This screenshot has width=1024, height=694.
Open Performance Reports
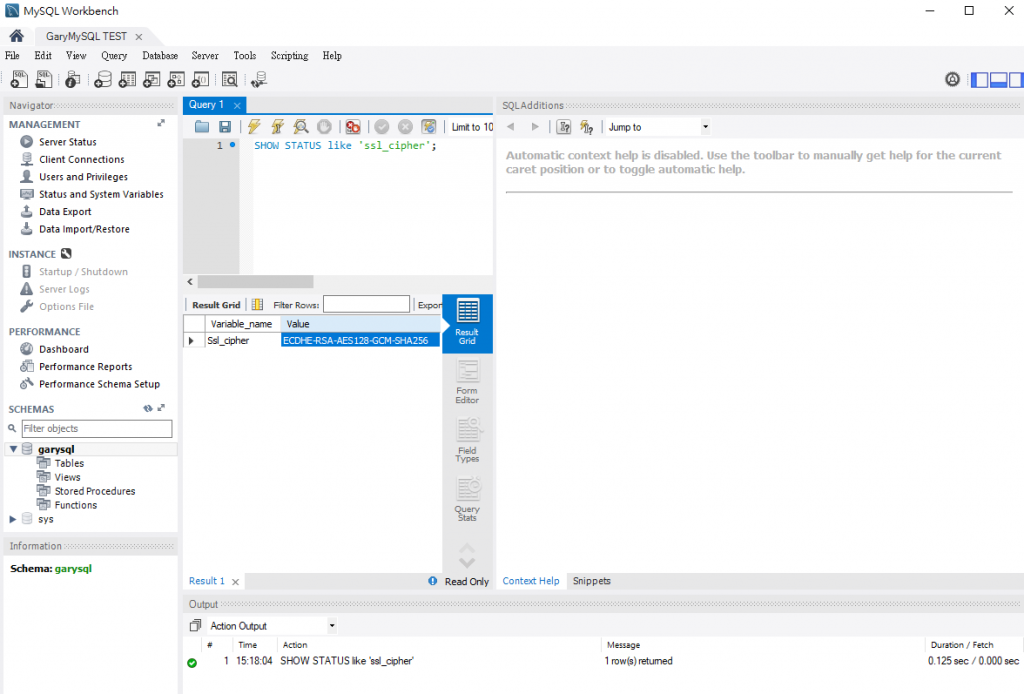(x=86, y=366)
